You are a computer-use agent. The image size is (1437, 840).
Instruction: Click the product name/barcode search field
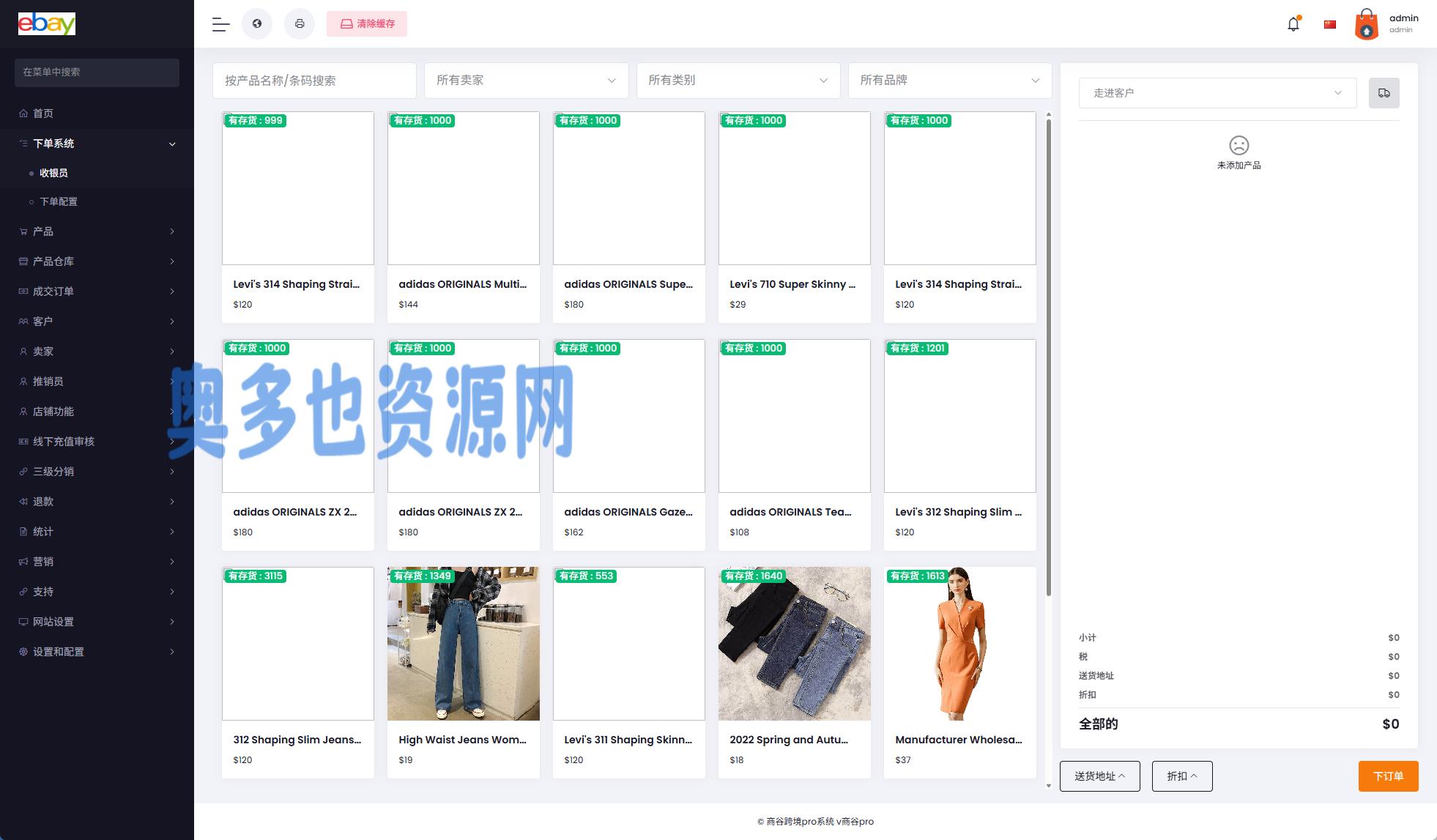pyautogui.click(x=314, y=81)
